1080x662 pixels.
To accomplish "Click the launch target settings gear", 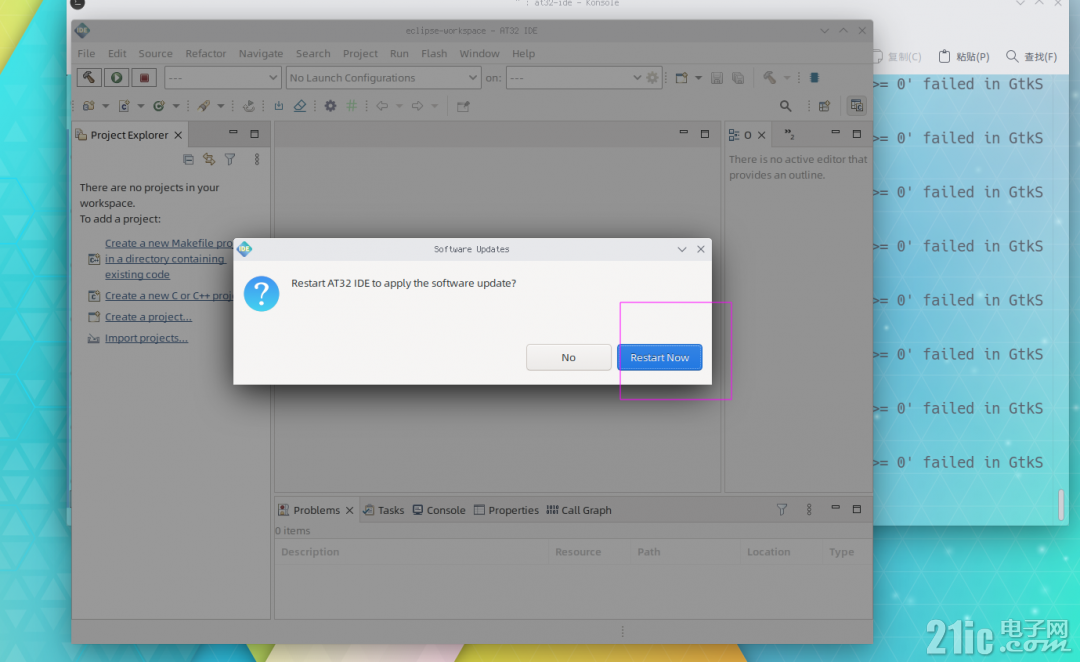I will (x=652, y=78).
